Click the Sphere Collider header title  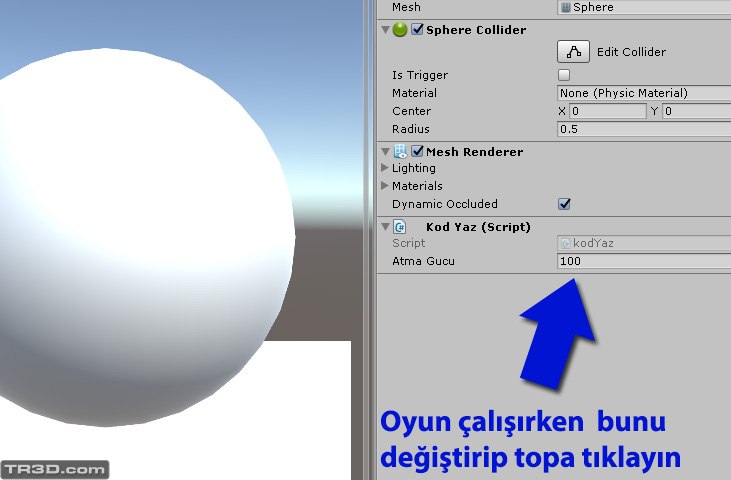pos(476,30)
